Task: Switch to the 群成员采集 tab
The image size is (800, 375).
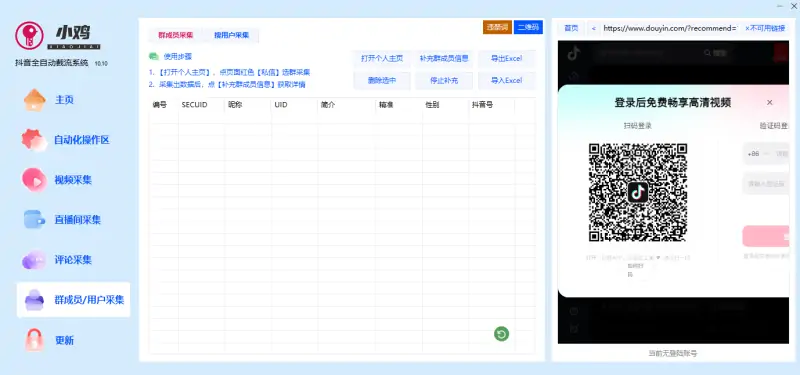Action: 176,35
